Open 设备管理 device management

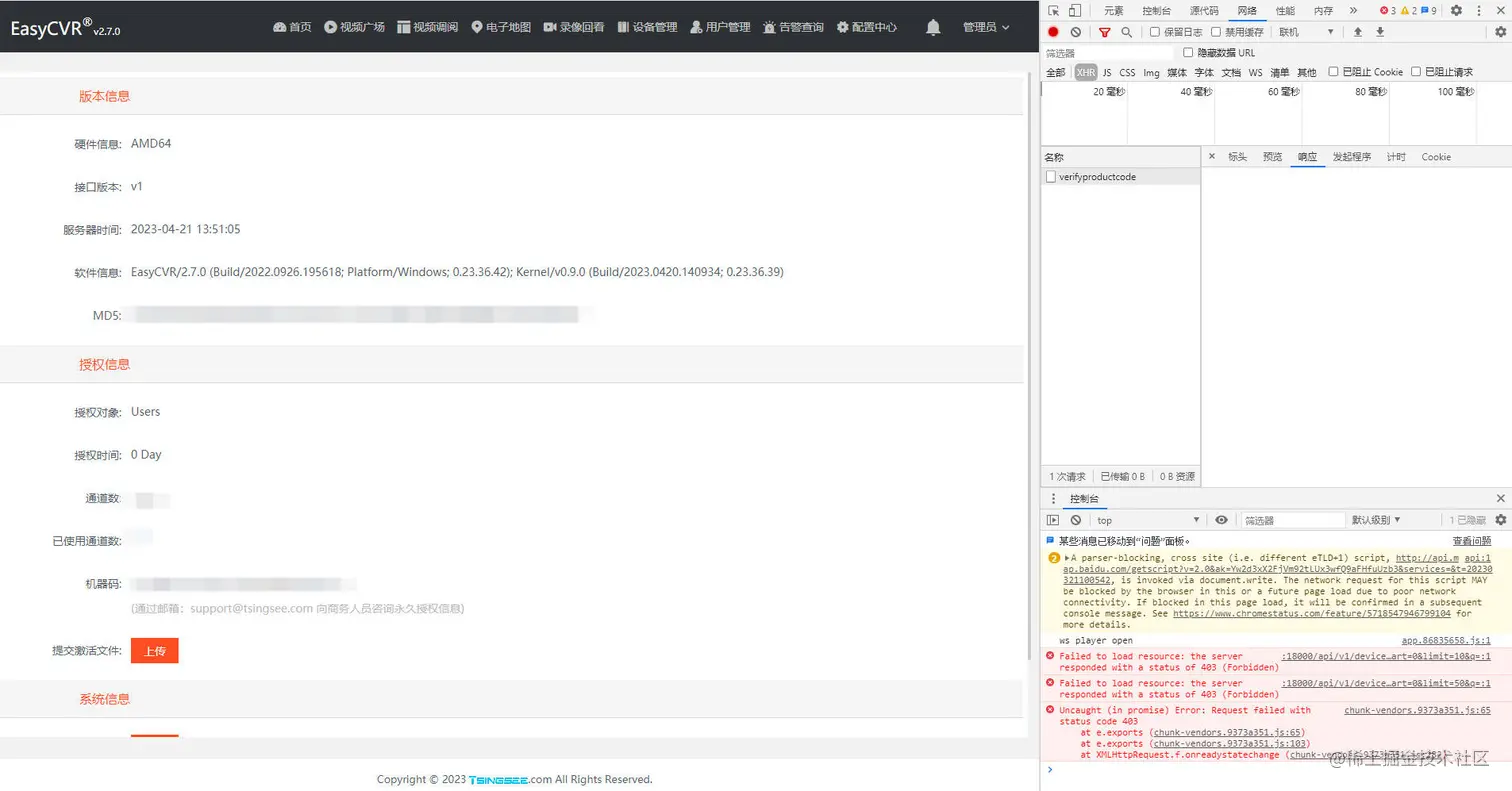tap(647, 27)
